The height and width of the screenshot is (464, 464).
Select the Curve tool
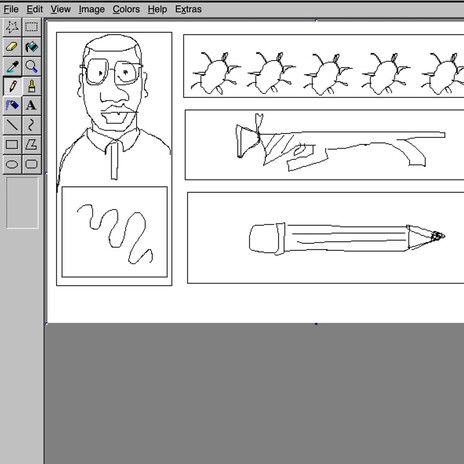[31, 125]
